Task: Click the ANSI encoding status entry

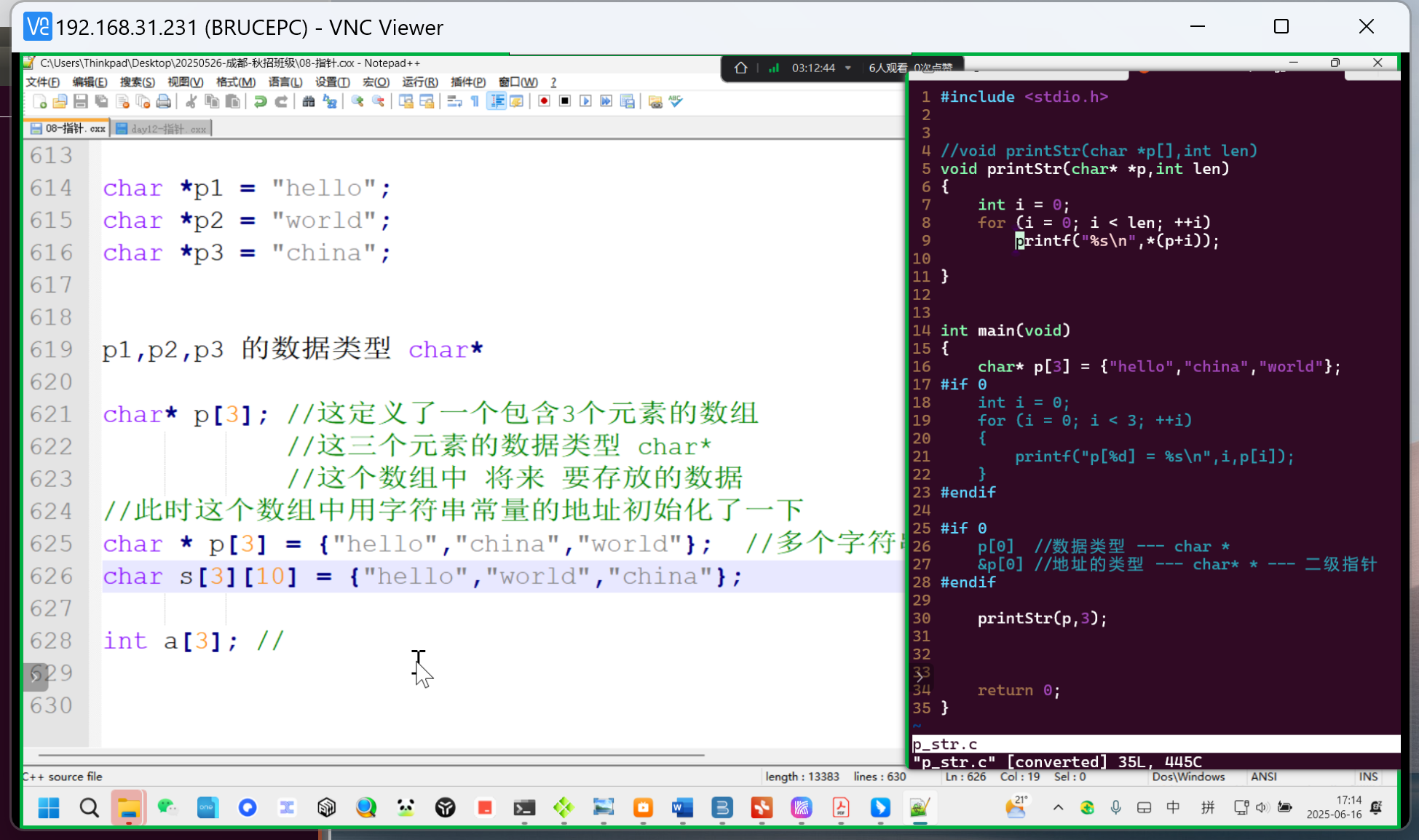Action: click(1264, 777)
